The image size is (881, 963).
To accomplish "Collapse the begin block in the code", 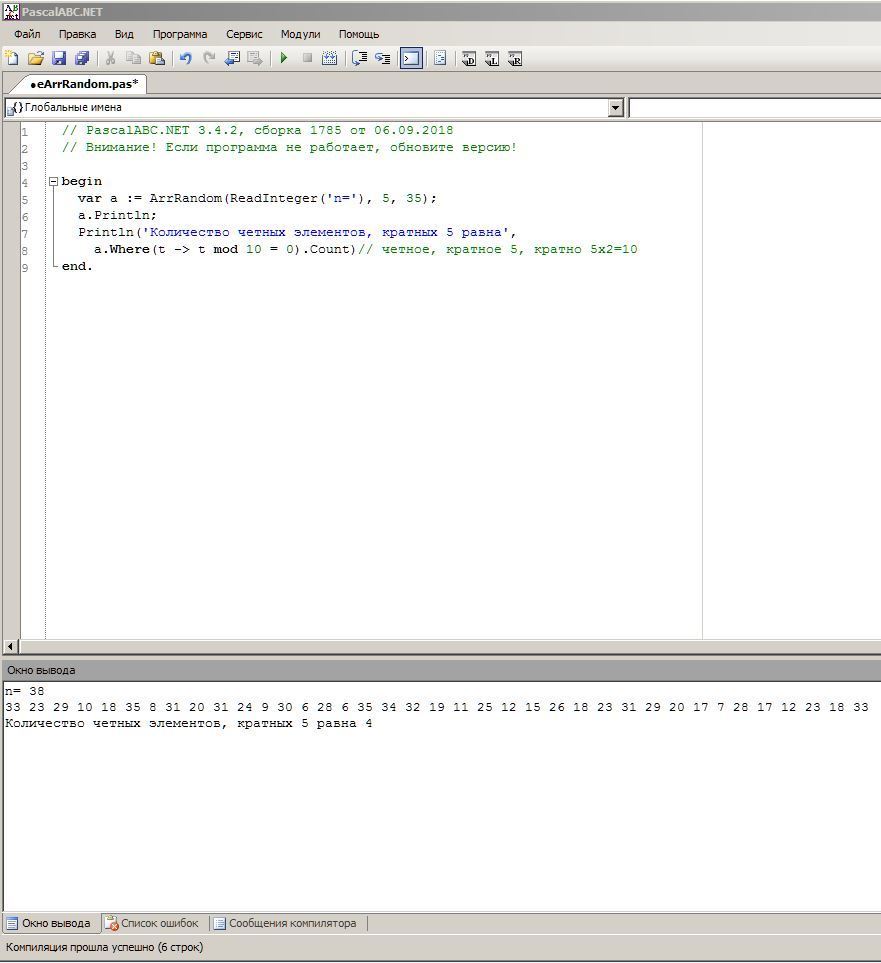I will click(54, 182).
